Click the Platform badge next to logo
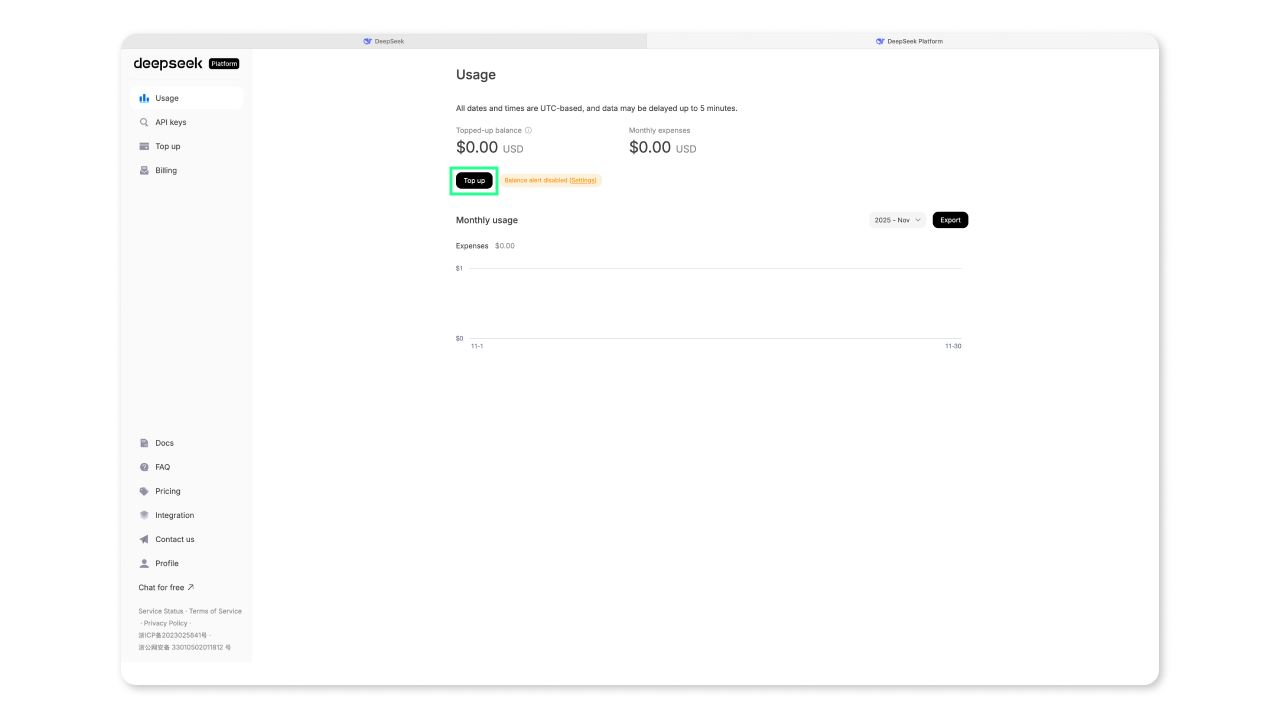This screenshot has height=720, width=1280. pyautogui.click(x=224, y=64)
